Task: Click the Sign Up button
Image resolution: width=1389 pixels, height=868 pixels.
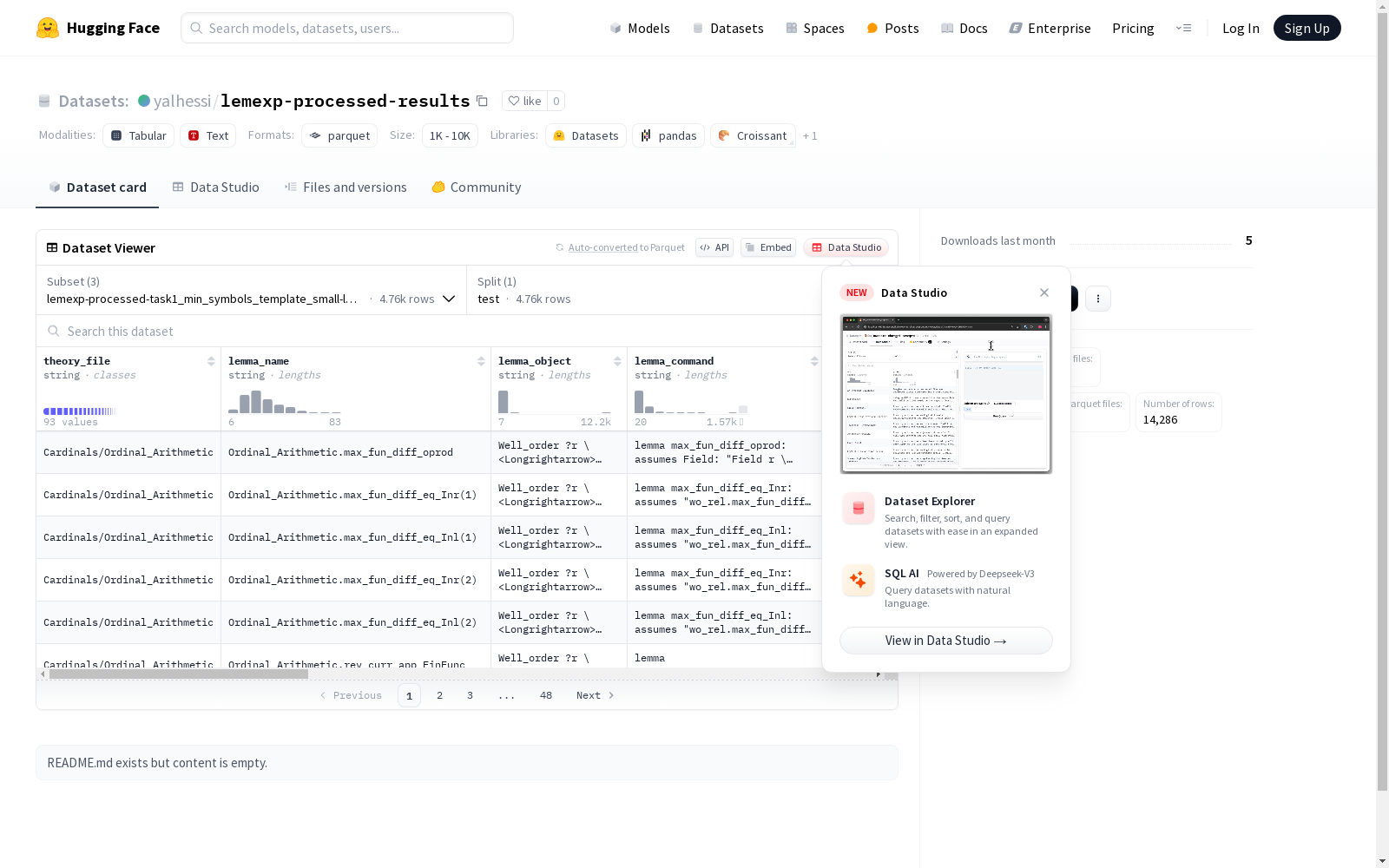Action: (1307, 28)
